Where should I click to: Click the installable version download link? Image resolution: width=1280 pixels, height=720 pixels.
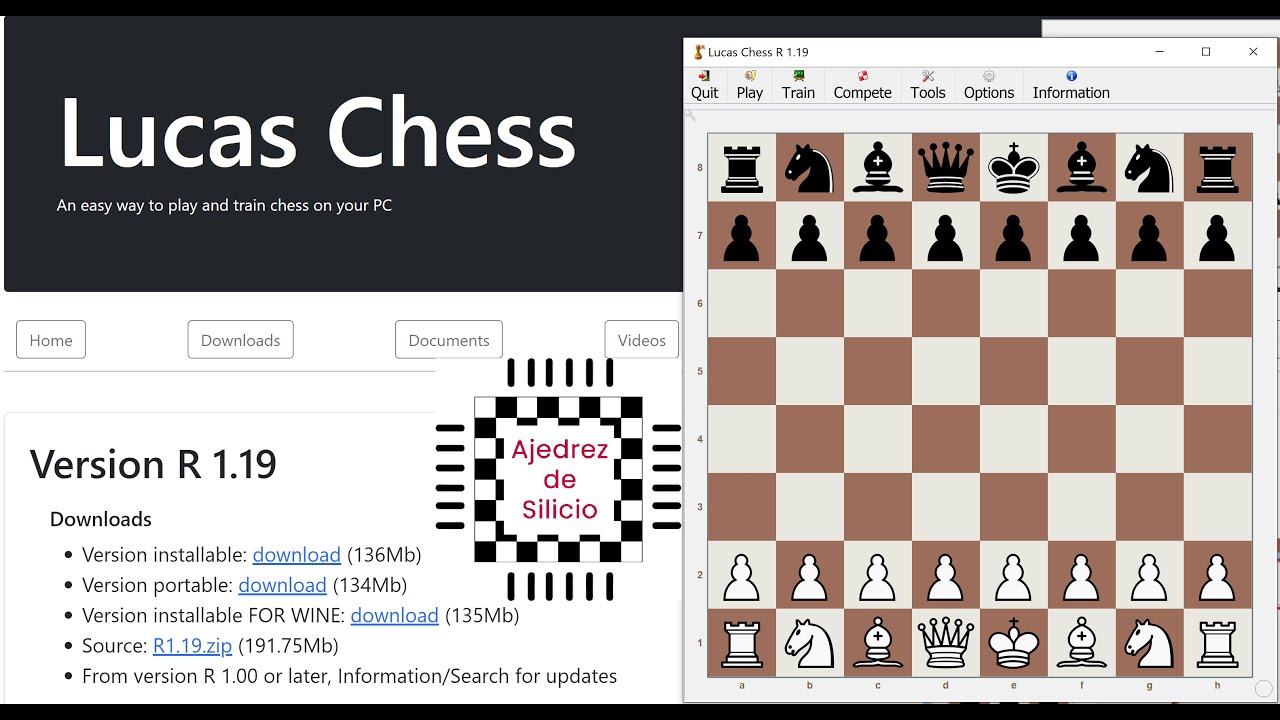(x=297, y=555)
